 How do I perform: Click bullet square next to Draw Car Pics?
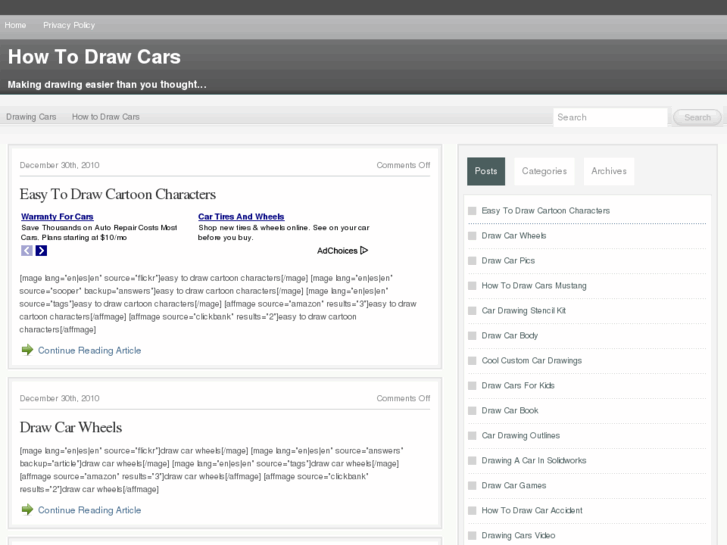coord(472,261)
